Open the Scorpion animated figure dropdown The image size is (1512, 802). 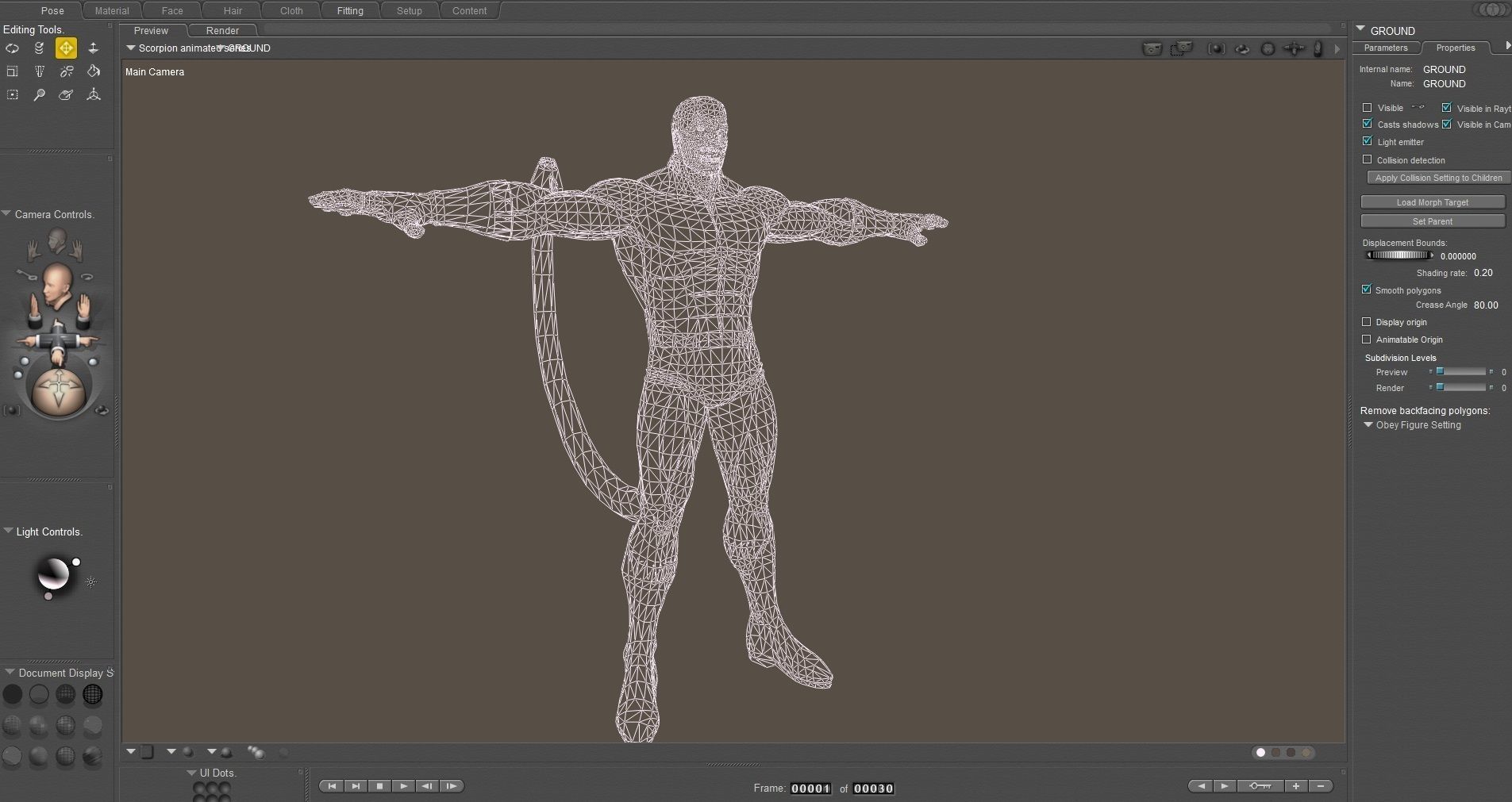(x=131, y=48)
